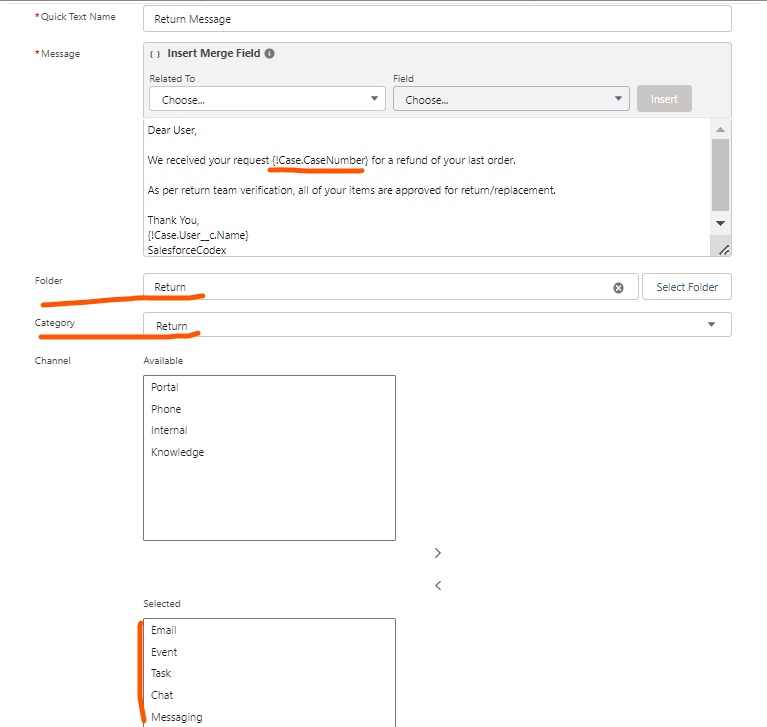
Task: Click the curly braces merge field icon
Action: pyautogui.click(x=155, y=54)
